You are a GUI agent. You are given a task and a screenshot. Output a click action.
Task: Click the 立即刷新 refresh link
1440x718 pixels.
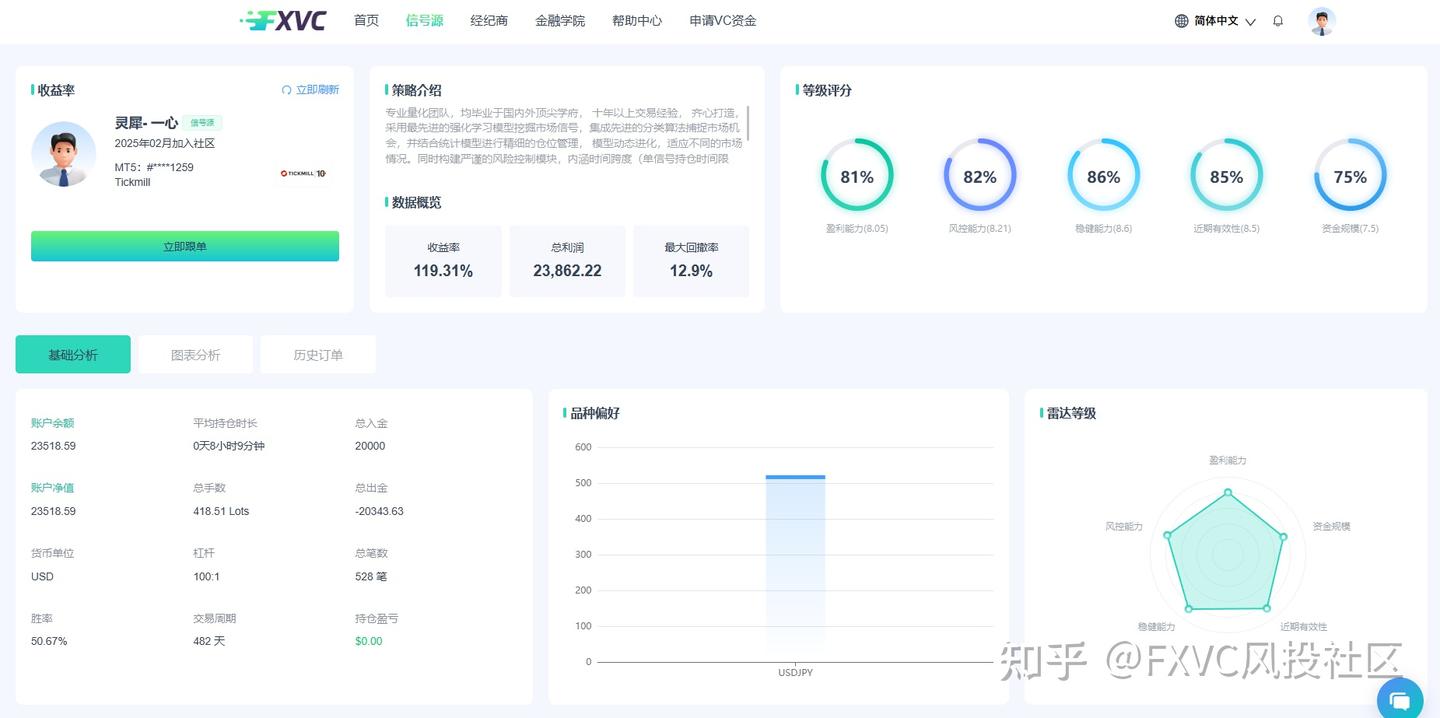[318, 89]
